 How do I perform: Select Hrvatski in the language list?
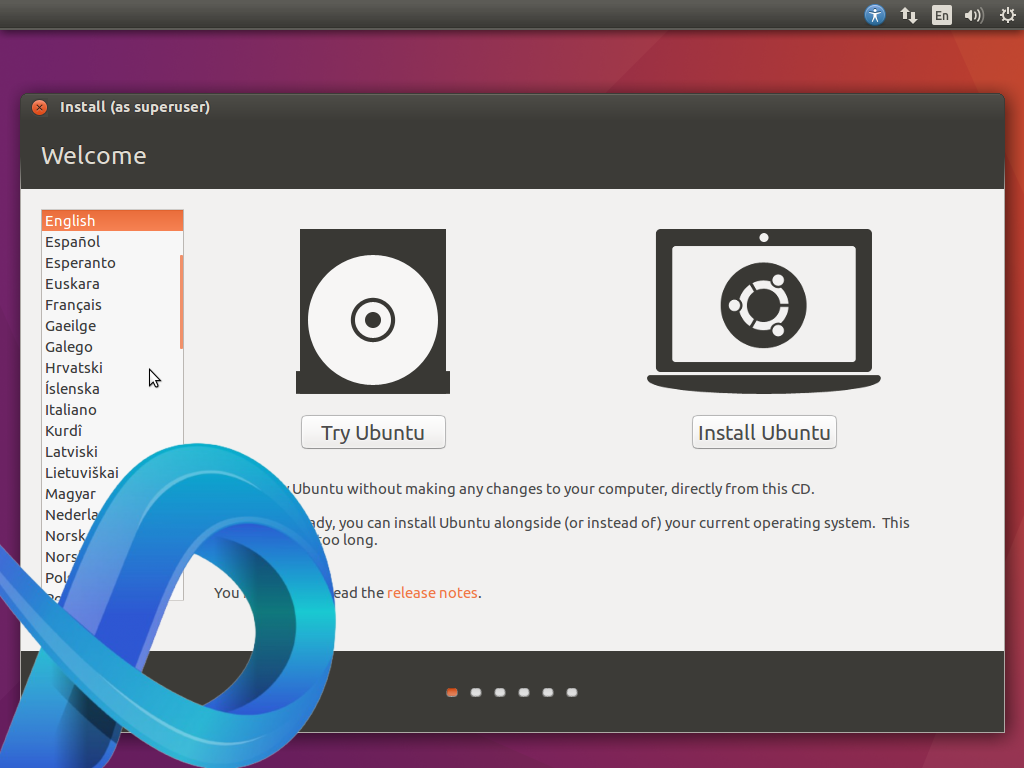112,368
